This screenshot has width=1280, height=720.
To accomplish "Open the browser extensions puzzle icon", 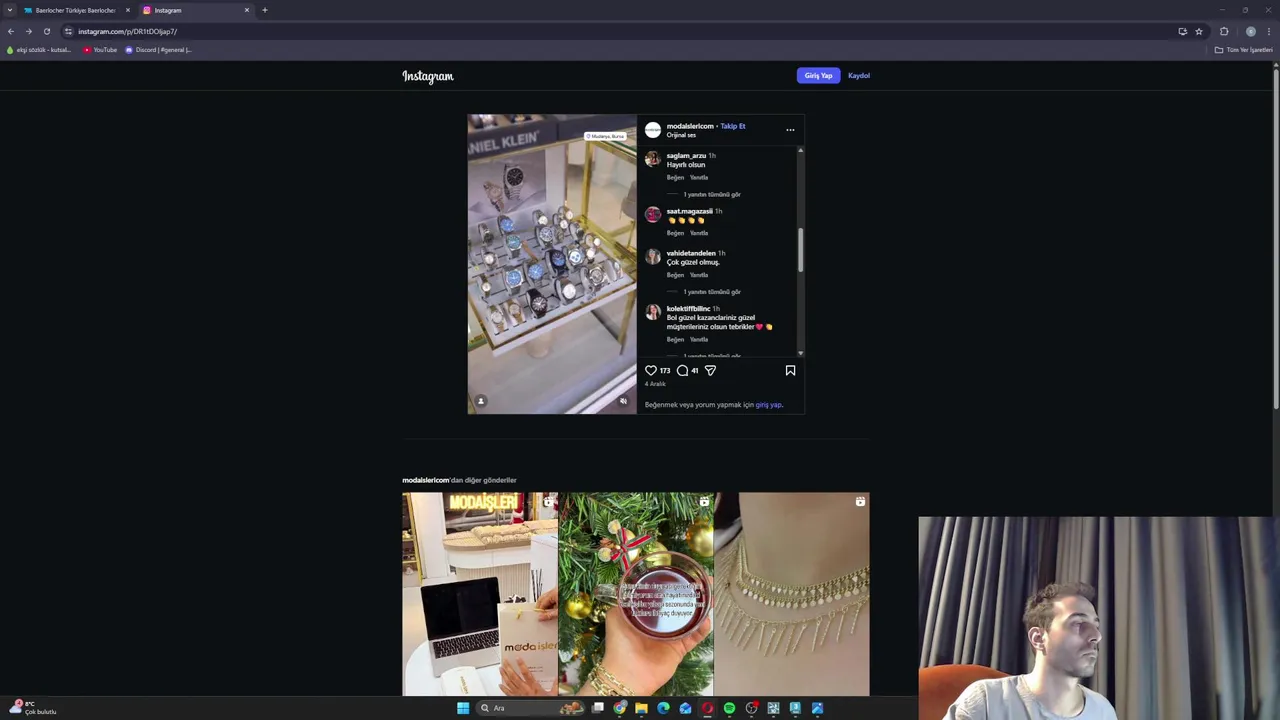I will pos(1224,31).
